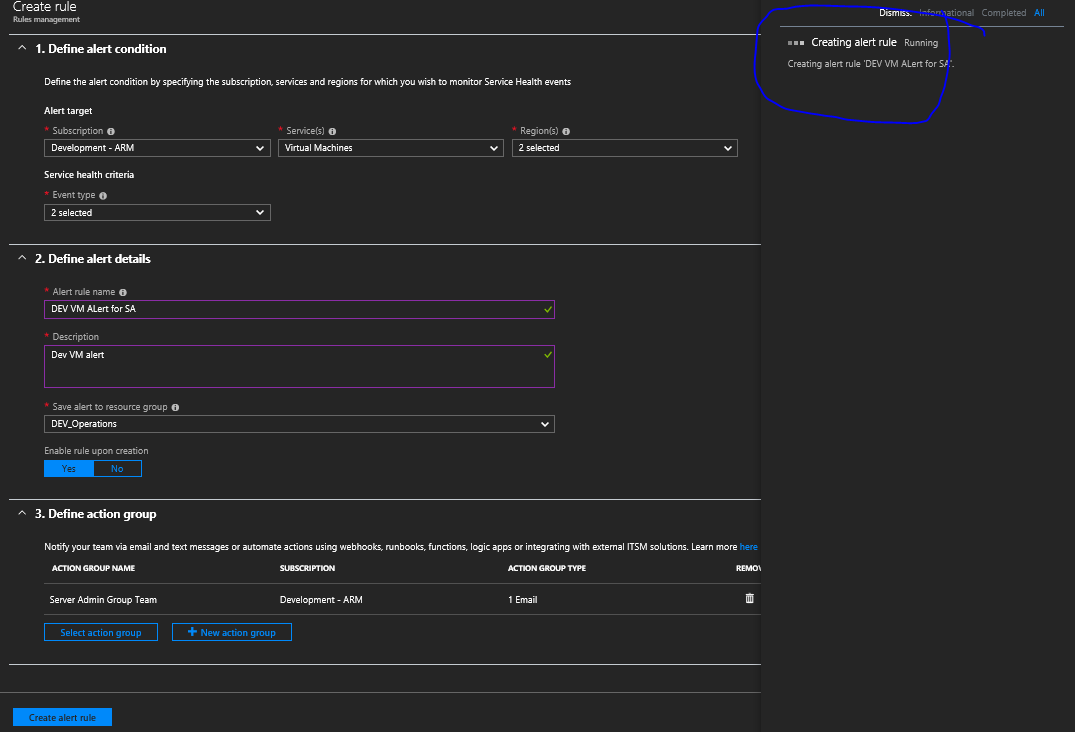Click the Create alert rule button
Viewport: 1075px width, 732px height.
point(62,717)
